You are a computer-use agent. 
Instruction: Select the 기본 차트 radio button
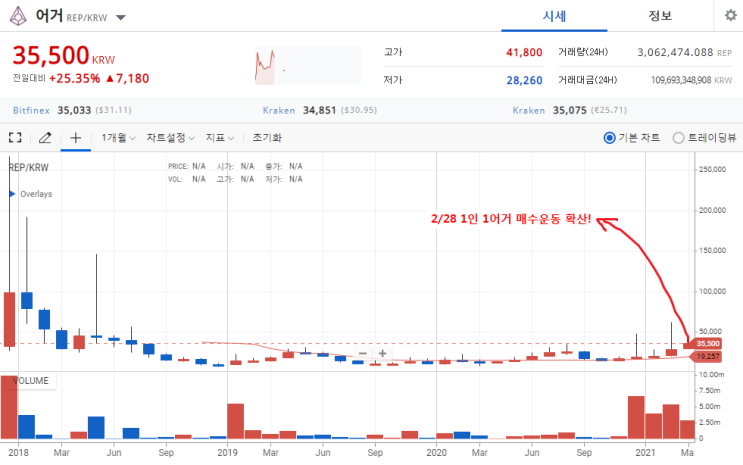[609, 138]
